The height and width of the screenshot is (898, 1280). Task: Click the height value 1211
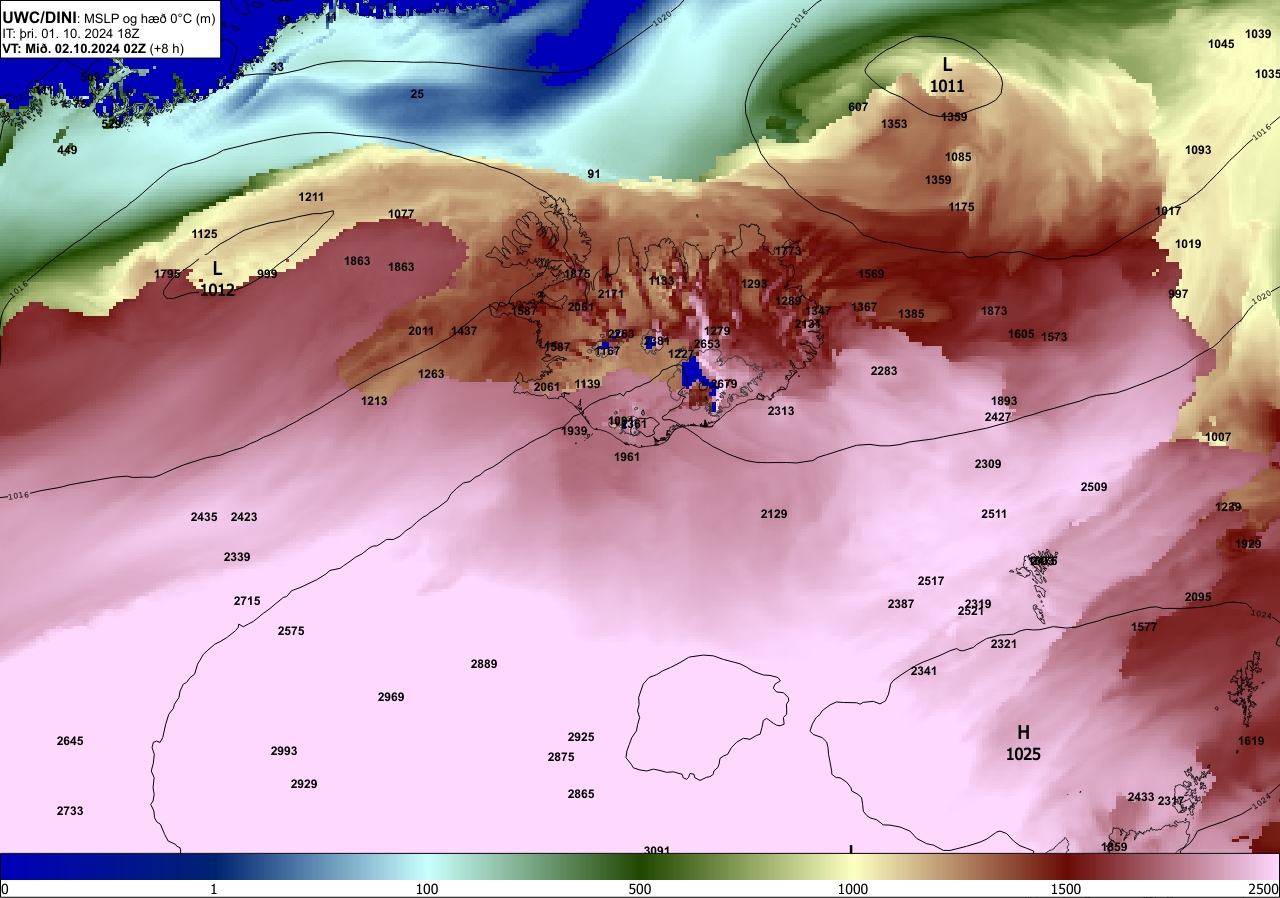tap(311, 197)
